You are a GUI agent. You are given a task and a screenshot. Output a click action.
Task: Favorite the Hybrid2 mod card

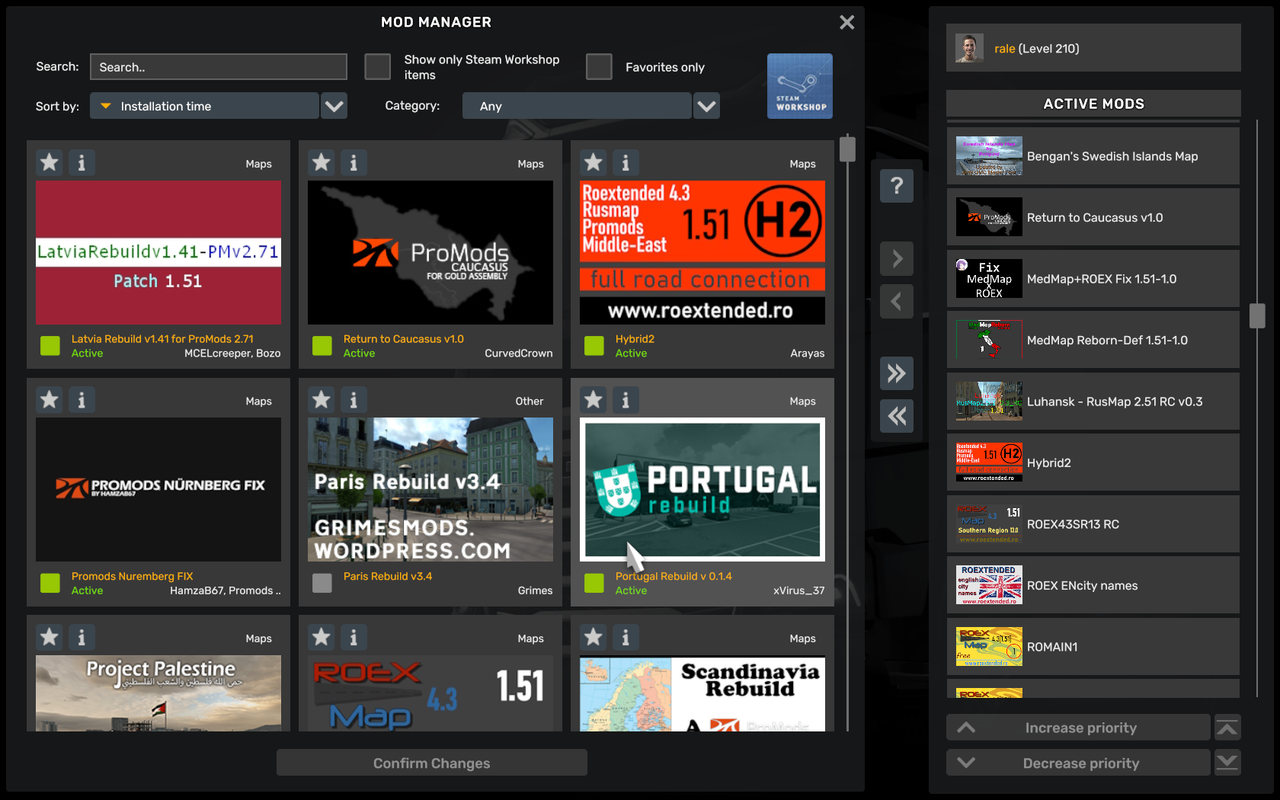[x=593, y=162]
